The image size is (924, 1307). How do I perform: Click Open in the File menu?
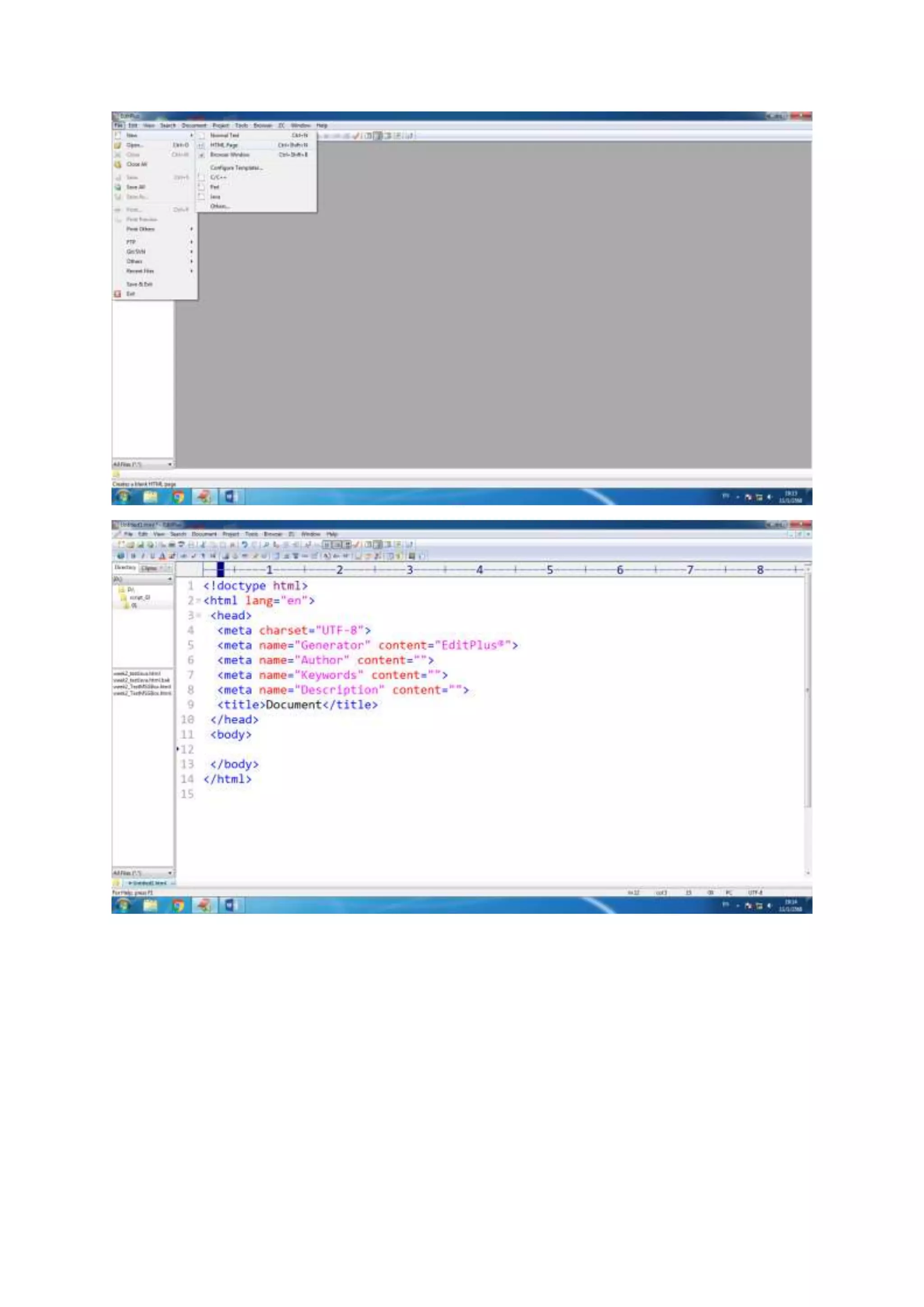pos(134,145)
